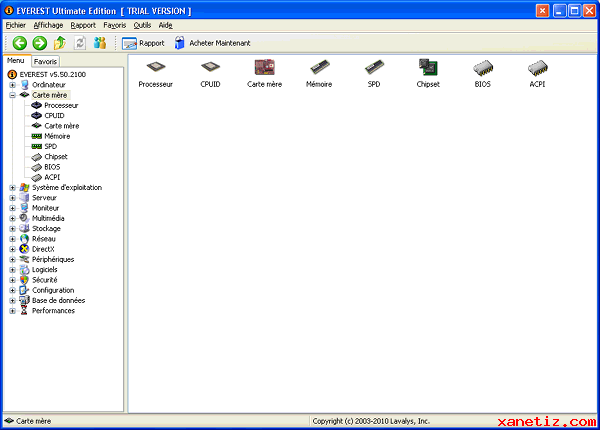
Task: Select Serveur label in the tree
Action: (x=44, y=198)
